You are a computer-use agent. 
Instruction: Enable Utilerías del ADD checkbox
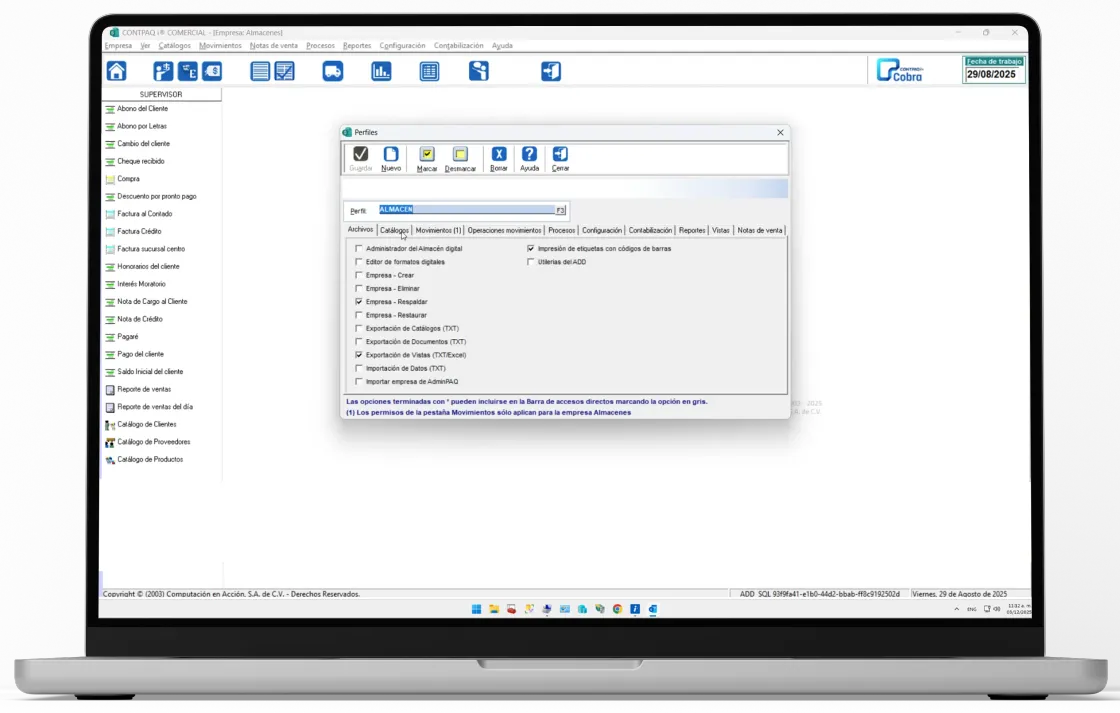click(531, 261)
